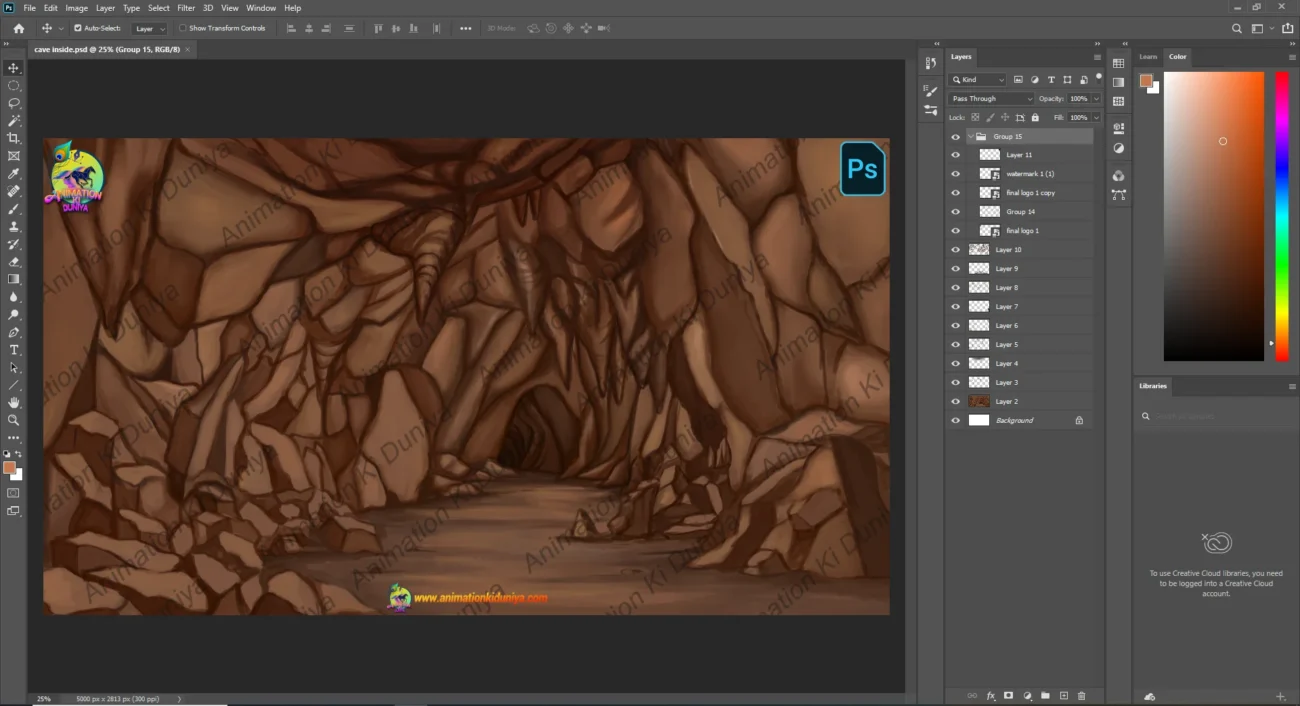Click the delete layer trash icon
Screen dimensions: 1300x706
coord(1081,695)
